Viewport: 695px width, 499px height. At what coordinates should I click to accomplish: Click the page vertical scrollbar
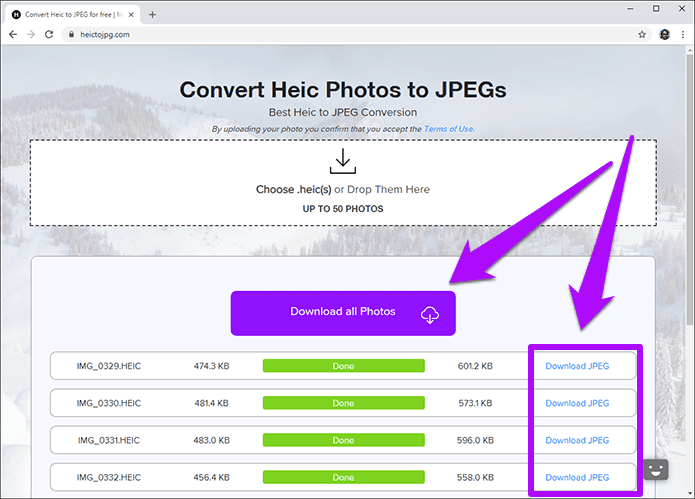coord(690,191)
